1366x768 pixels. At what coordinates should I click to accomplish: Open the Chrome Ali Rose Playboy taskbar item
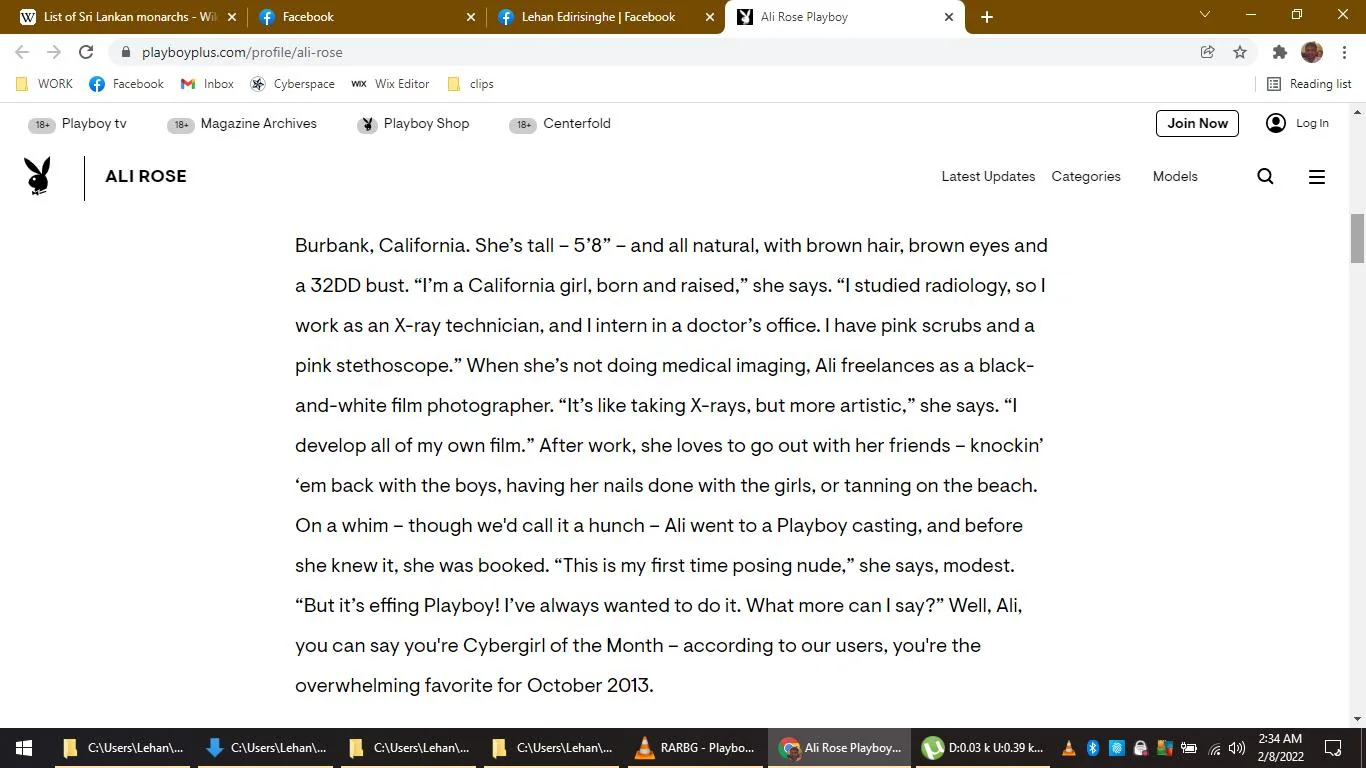click(839, 748)
